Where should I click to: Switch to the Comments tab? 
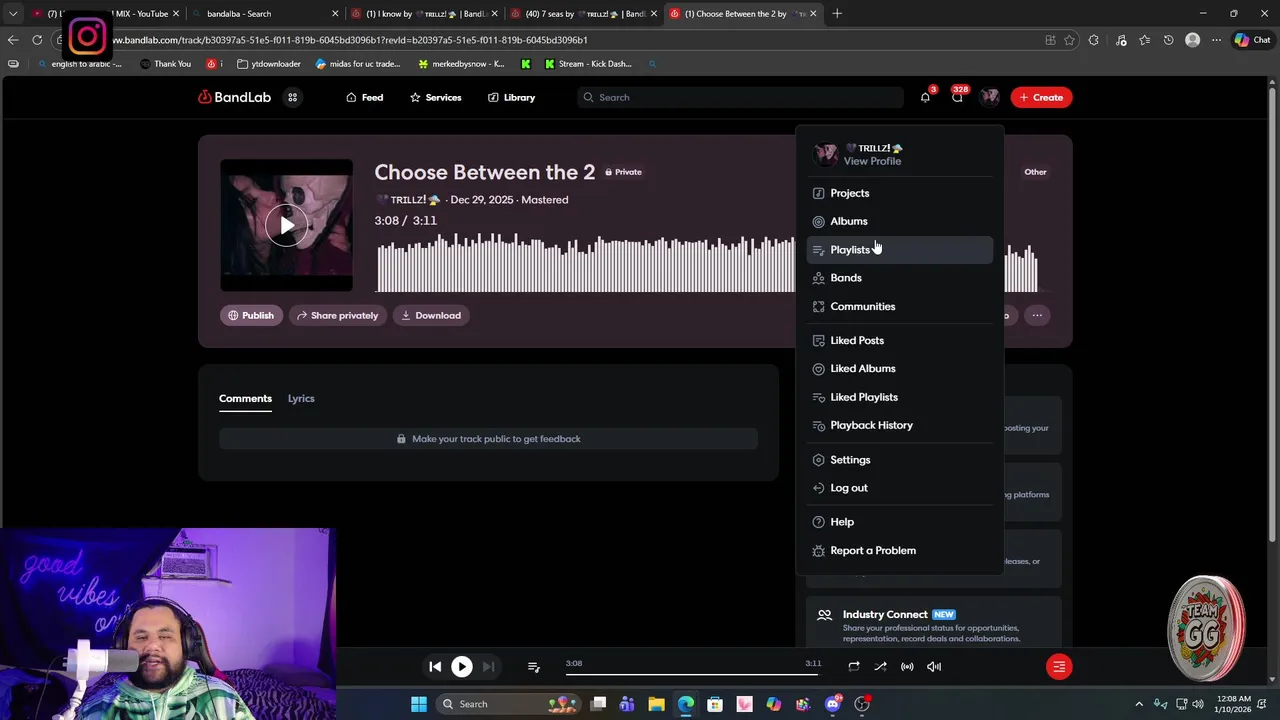click(245, 398)
